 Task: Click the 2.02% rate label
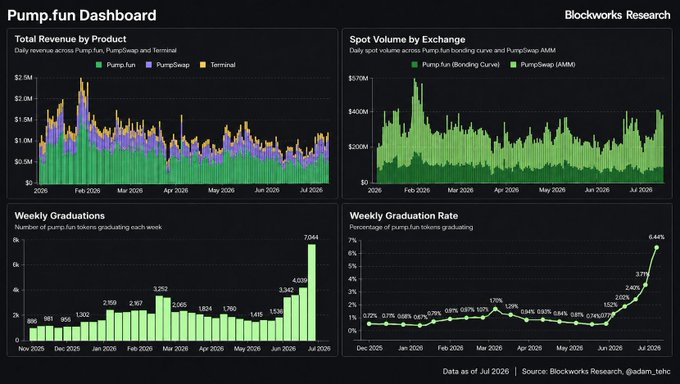pos(623,297)
